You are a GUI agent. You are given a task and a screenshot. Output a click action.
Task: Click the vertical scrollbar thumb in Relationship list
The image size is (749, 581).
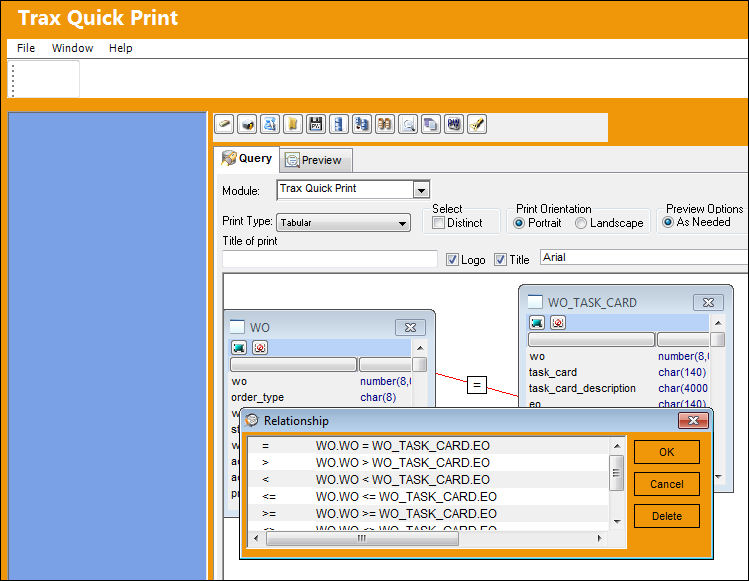(x=617, y=473)
